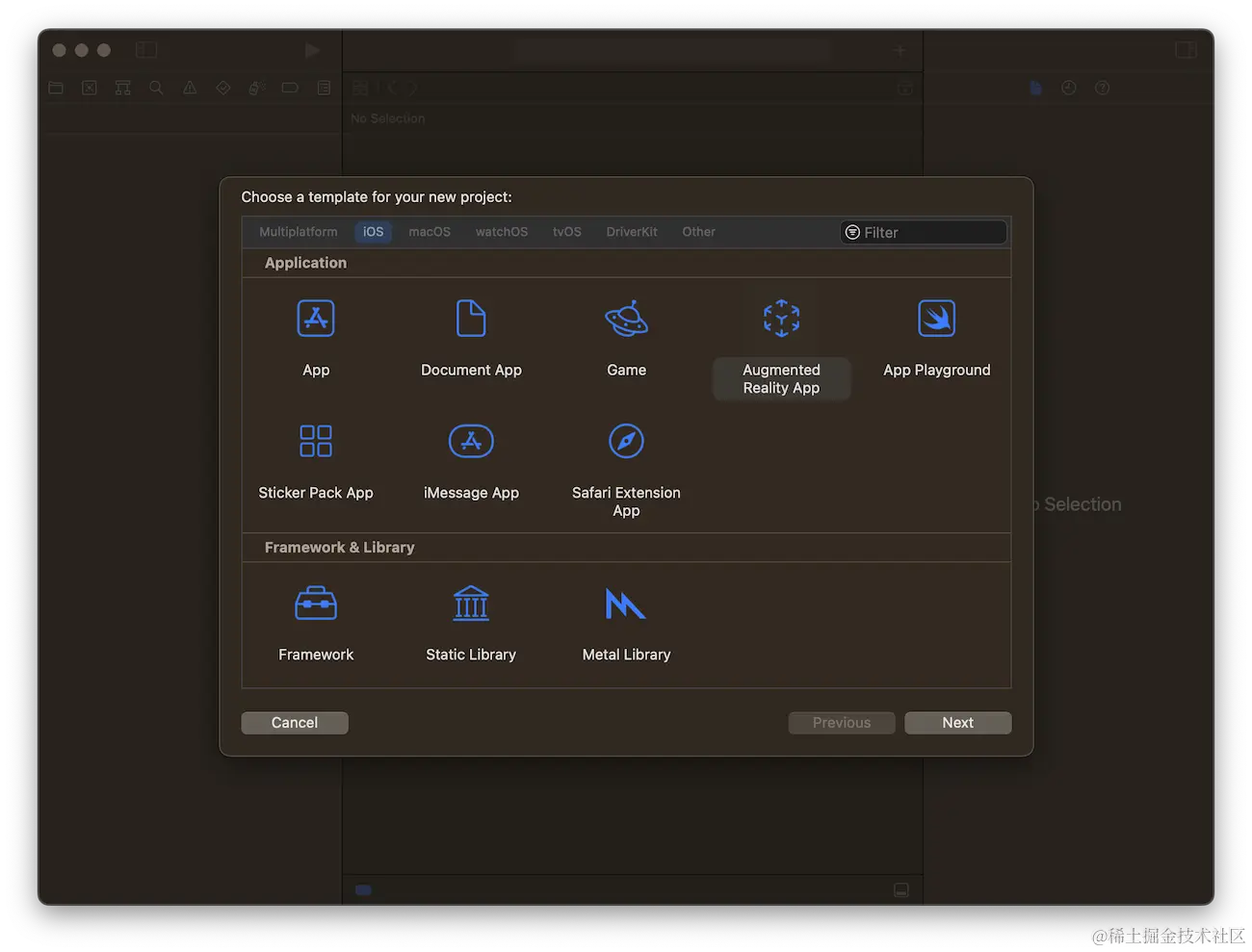Open the History inspector clock icon
Viewport: 1252px width, 952px height.
[x=1069, y=88]
